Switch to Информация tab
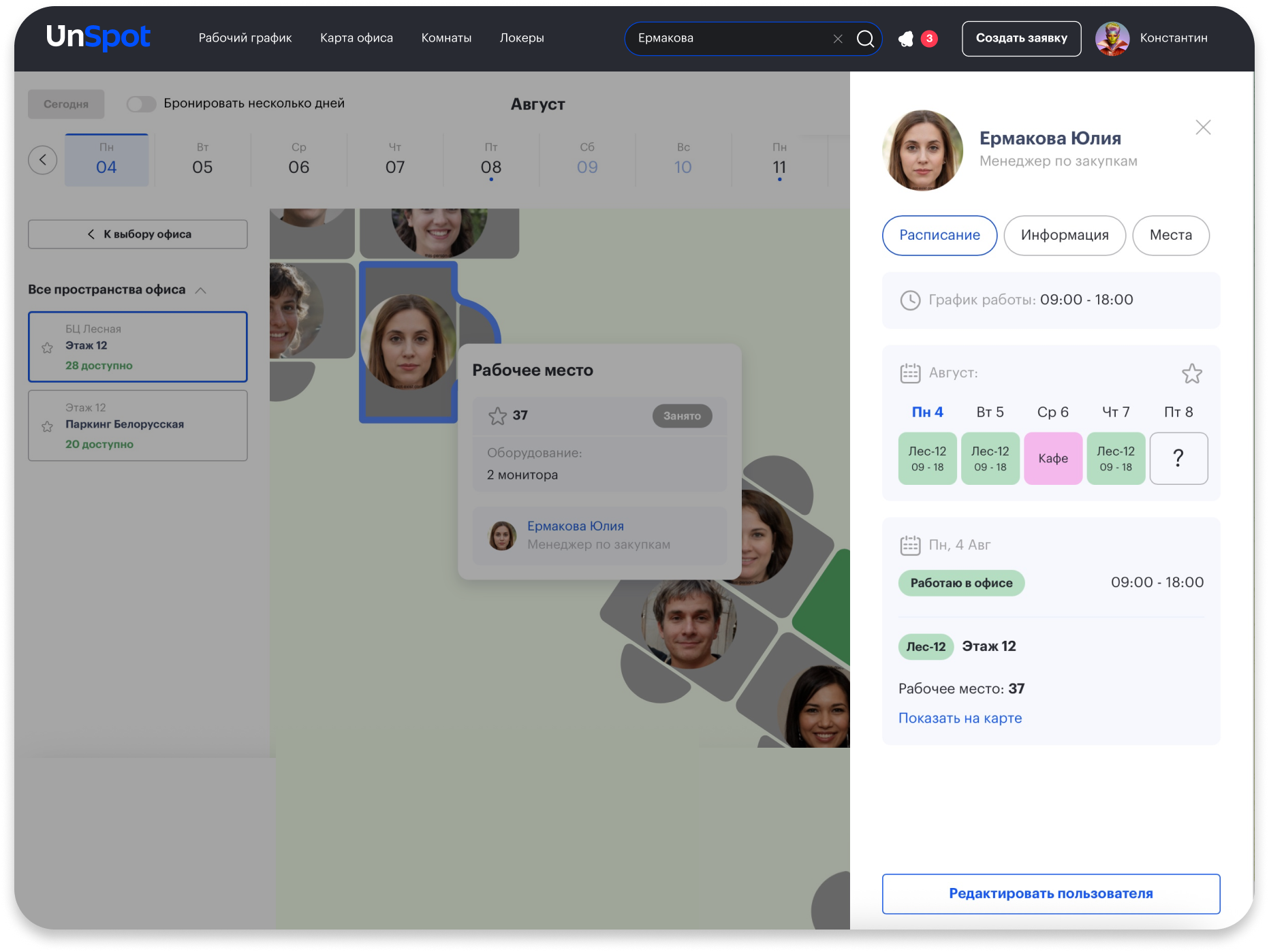Image resolution: width=1269 pixels, height=952 pixels. point(1064,236)
